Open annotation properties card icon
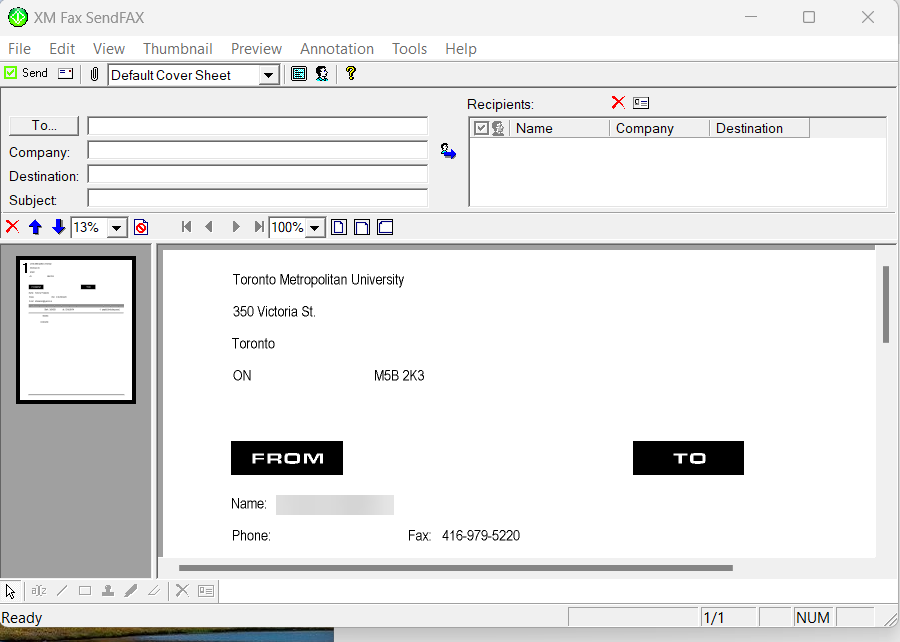 (x=205, y=590)
